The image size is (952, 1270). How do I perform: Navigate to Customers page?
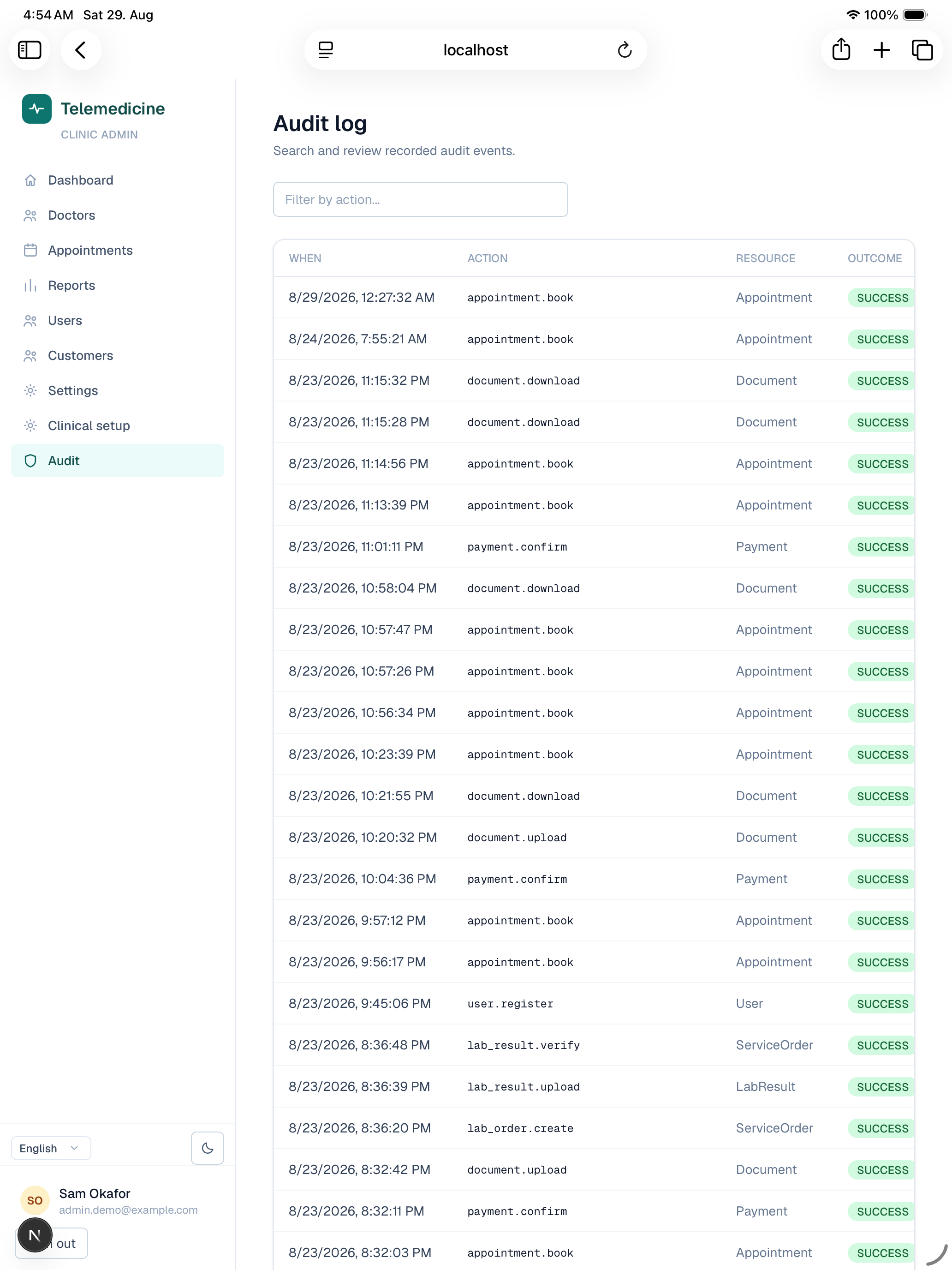117,355
